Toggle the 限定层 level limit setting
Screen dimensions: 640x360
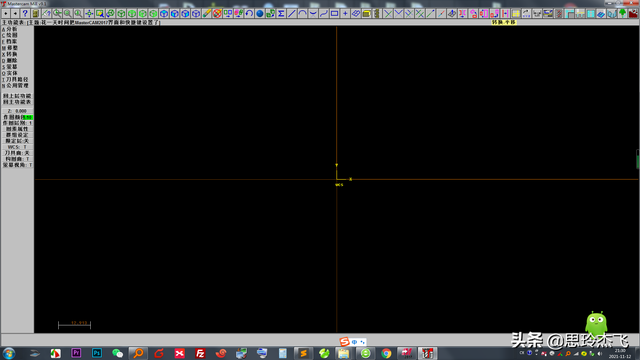[x=17, y=141]
